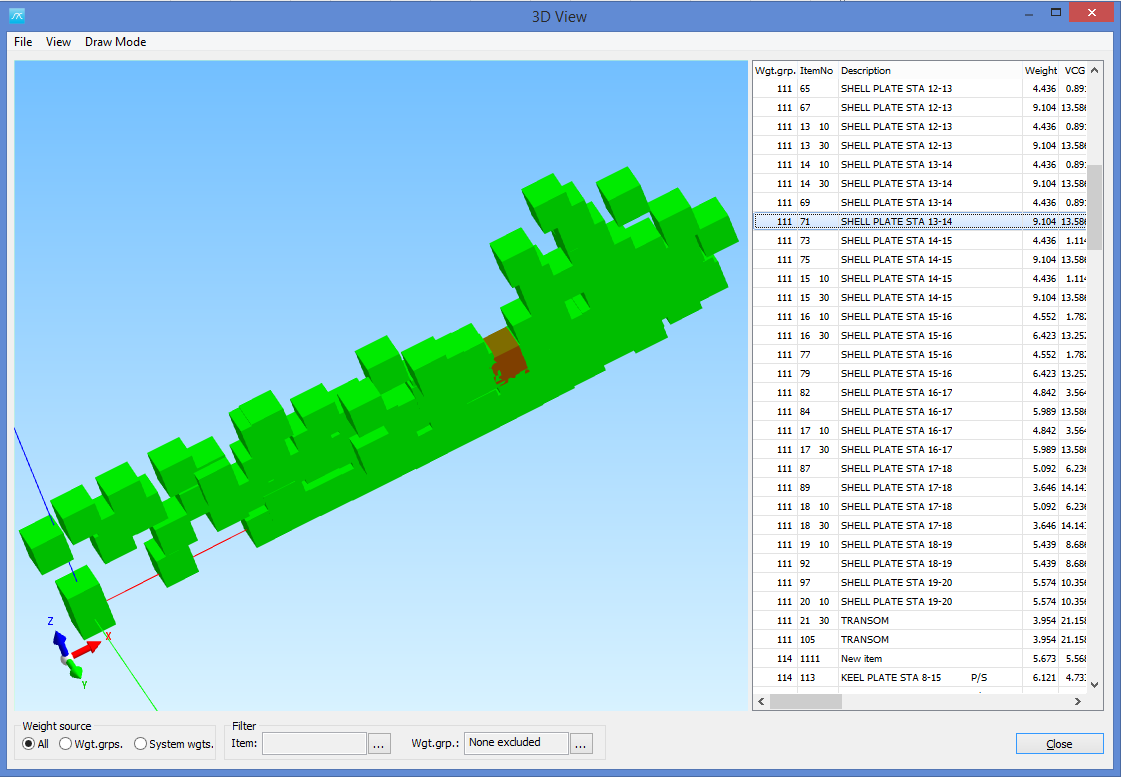
Task: Open the File menu
Action: pos(22,42)
